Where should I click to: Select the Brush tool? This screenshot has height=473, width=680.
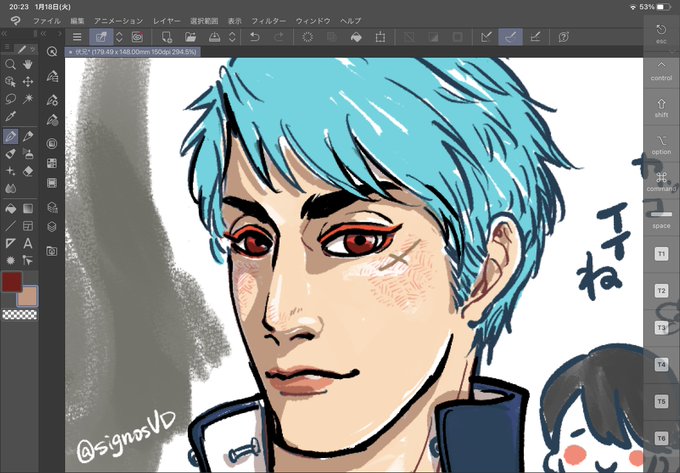(10, 153)
